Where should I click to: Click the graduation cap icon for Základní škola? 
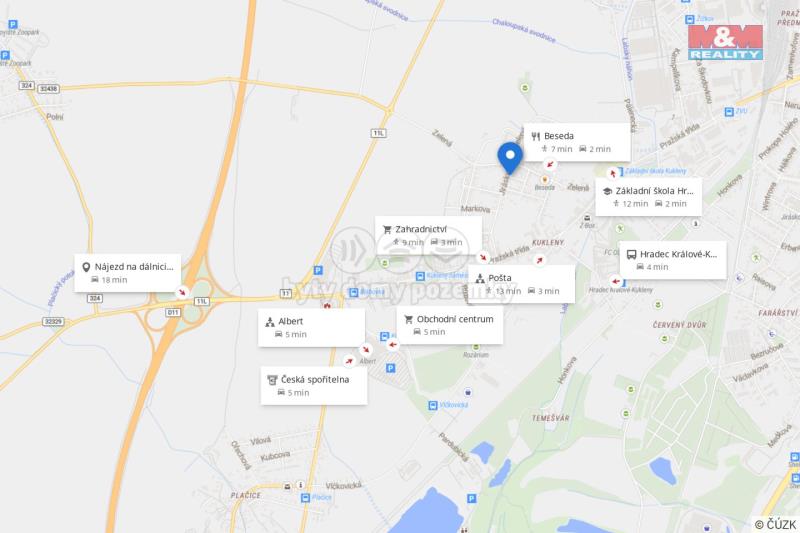tap(607, 191)
